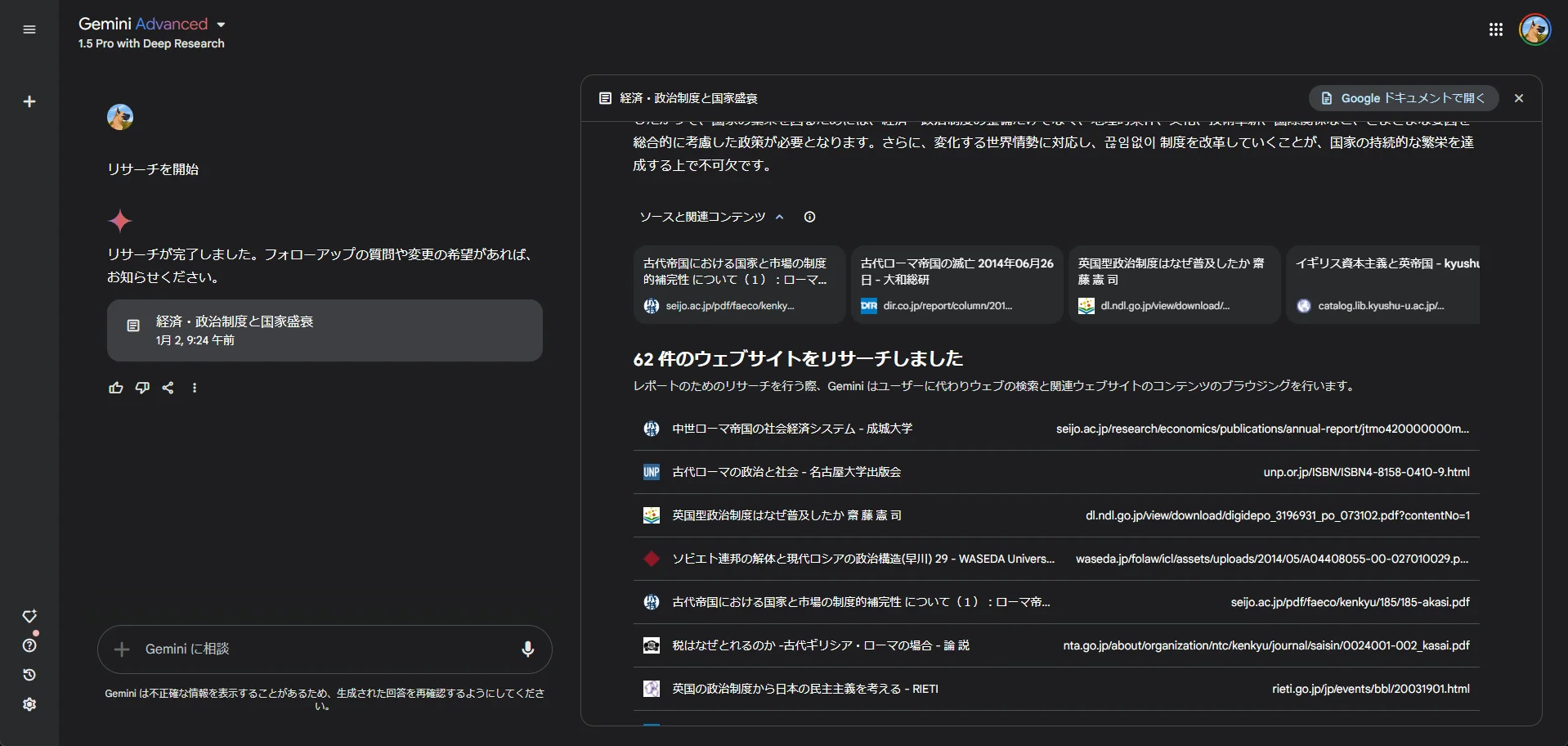Open the help icon in sidebar
This screenshot has height=746, width=1568.
point(29,645)
